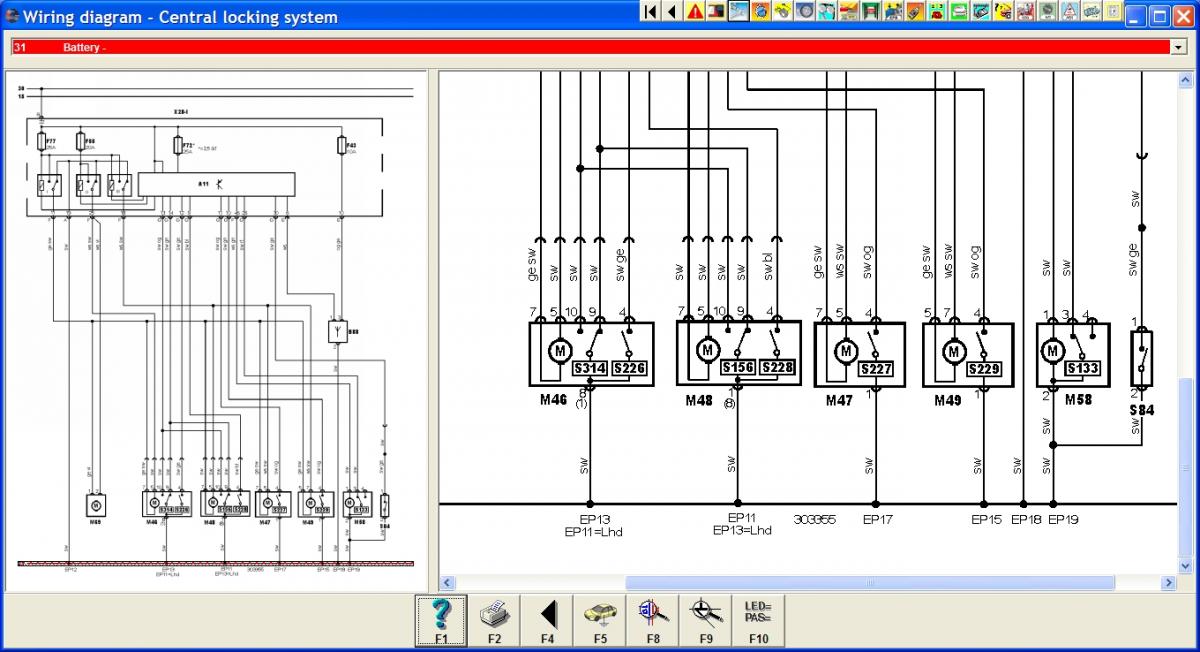Viewport: 1200px width, 652px height.
Task: Click the red warning triangle toolbar icon
Action: point(694,12)
